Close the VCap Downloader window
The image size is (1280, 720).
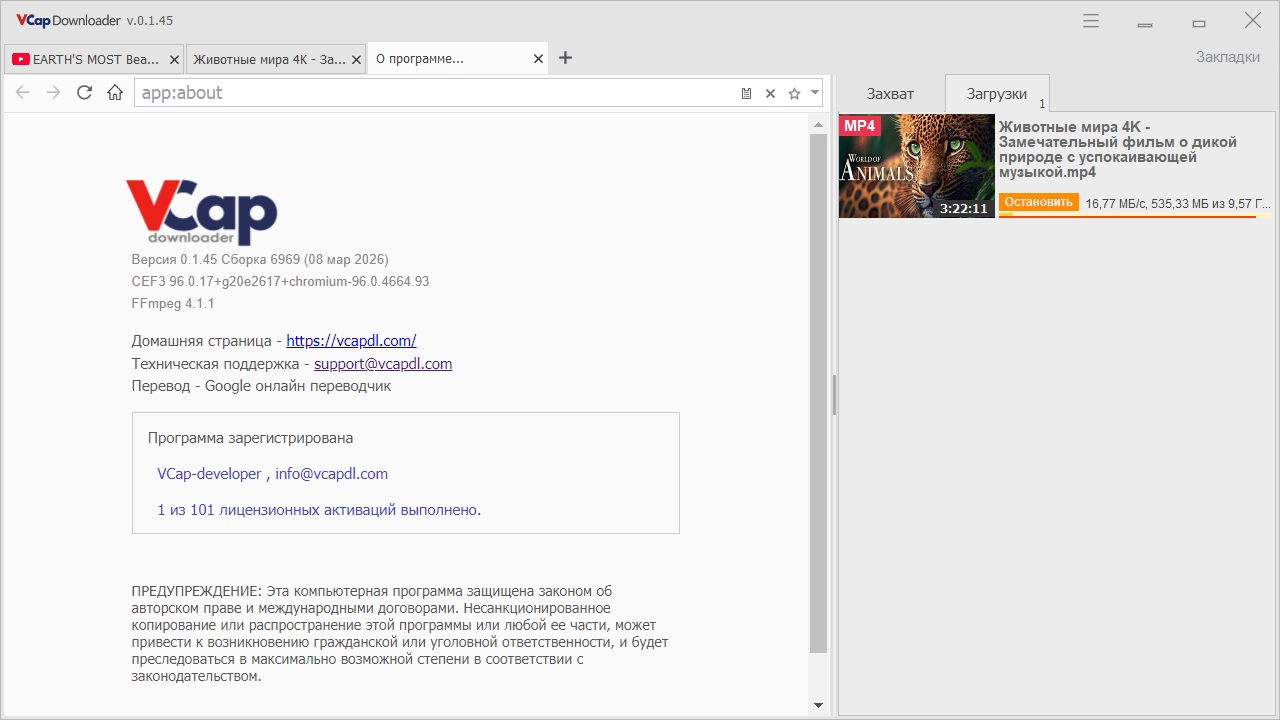(x=1252, y=21)
